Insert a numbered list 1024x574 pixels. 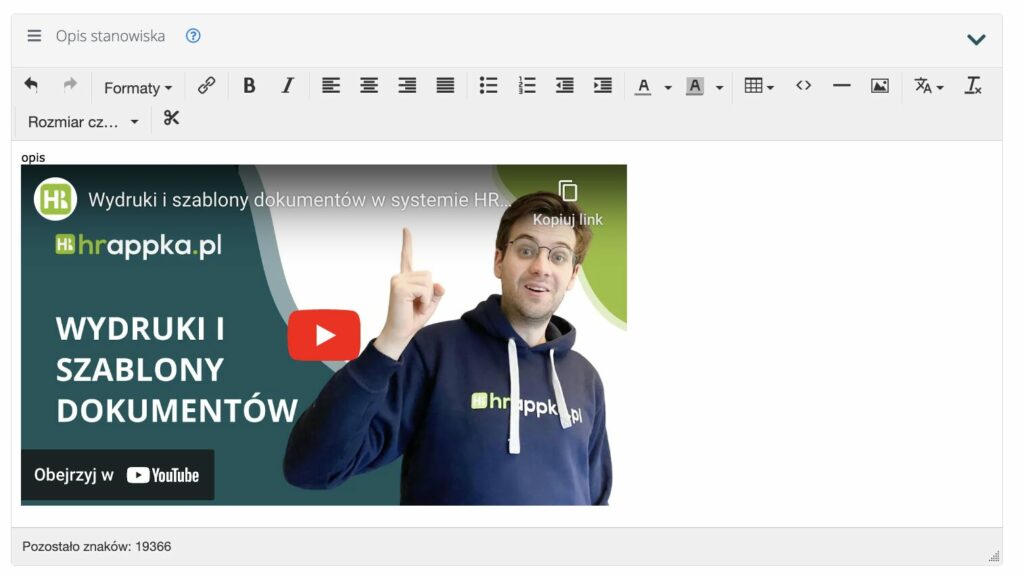527,86
